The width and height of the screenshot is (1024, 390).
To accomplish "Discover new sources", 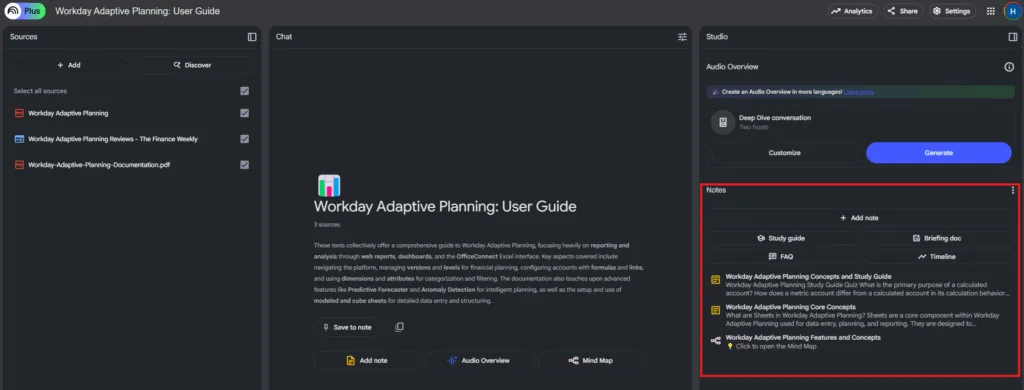I will coord(193,65).
